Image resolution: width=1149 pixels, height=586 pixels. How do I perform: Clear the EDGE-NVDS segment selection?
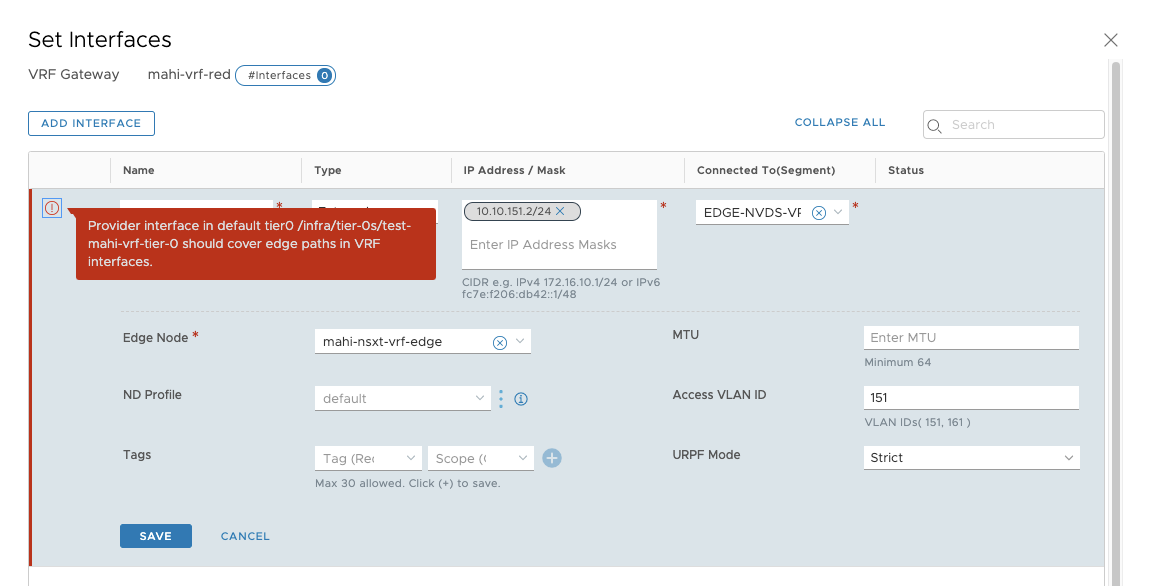[x=819, y=212]
